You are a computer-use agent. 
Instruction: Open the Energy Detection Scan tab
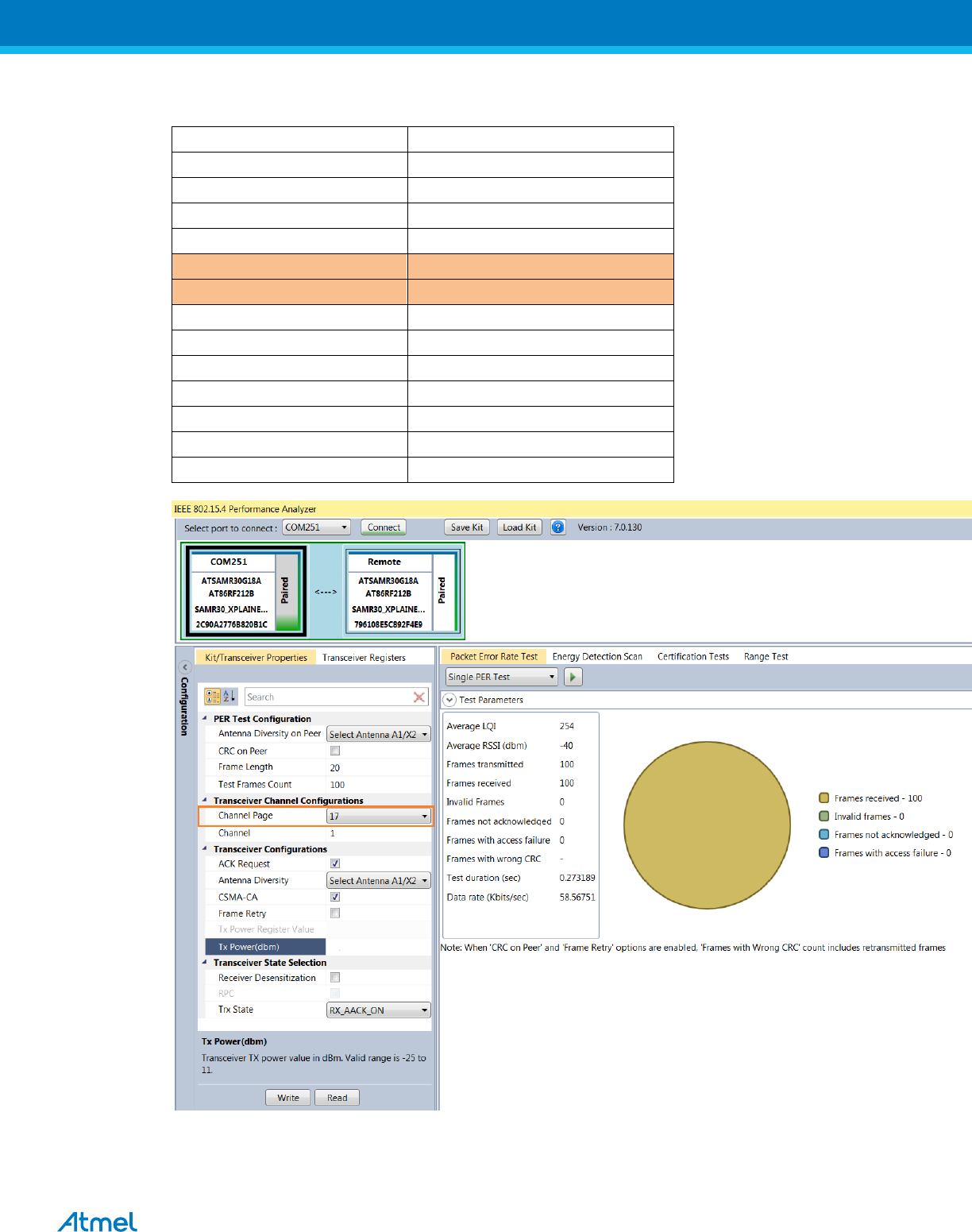pyautogui.click(x=597, y=656)
